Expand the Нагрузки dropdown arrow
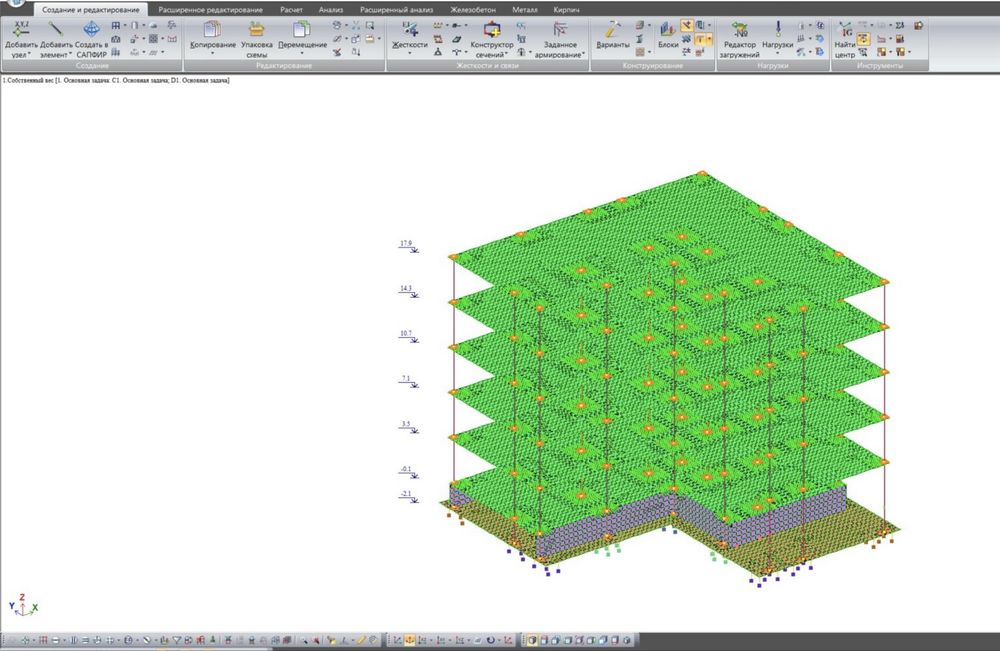This screenshot has height=651, width=1000. [777, 54]
